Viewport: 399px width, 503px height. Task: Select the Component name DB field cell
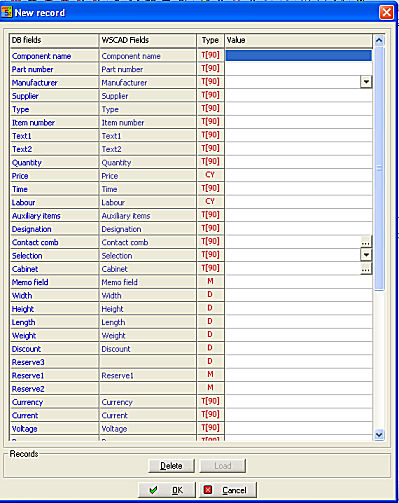(x=54, y=56)
